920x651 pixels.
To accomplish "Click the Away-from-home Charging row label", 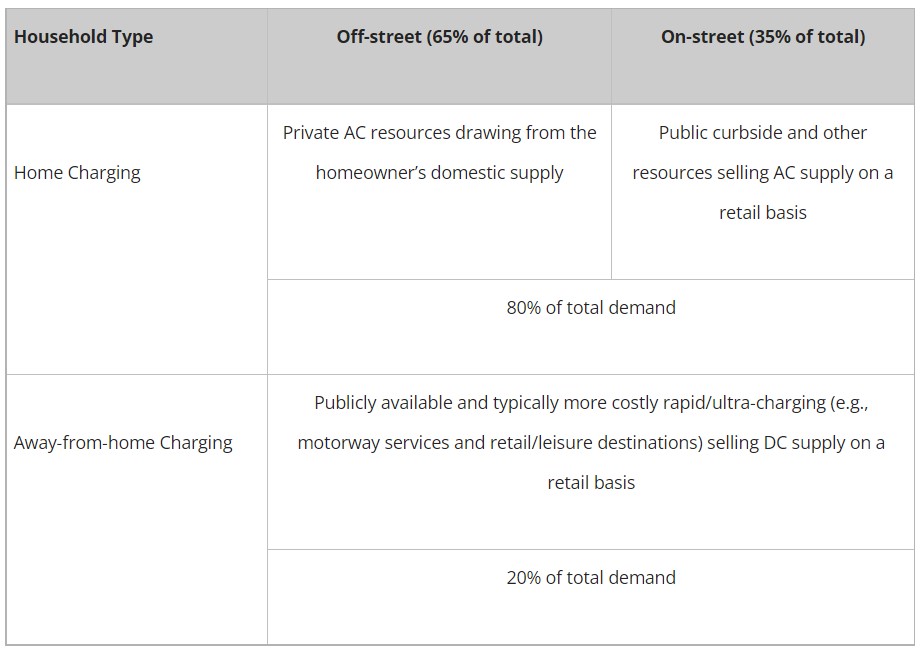I will [123, 443].
